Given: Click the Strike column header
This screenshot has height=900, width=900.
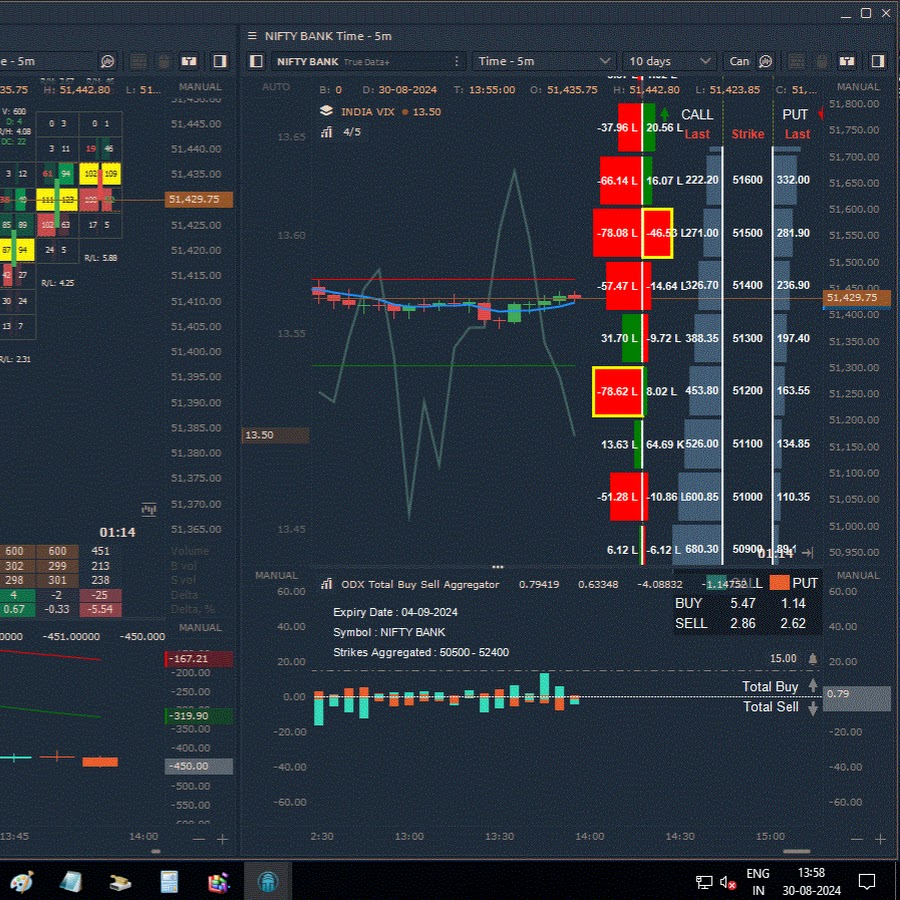Looking at the screenshot, I should [747, 134].
